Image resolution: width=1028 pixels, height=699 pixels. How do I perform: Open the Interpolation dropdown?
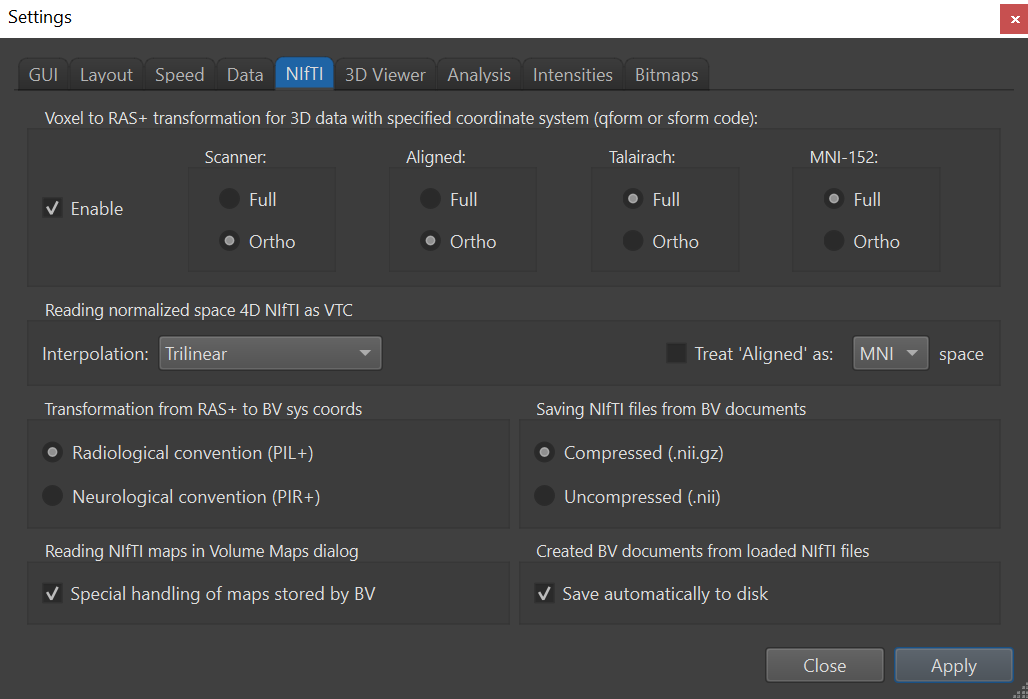pos(270,353)
